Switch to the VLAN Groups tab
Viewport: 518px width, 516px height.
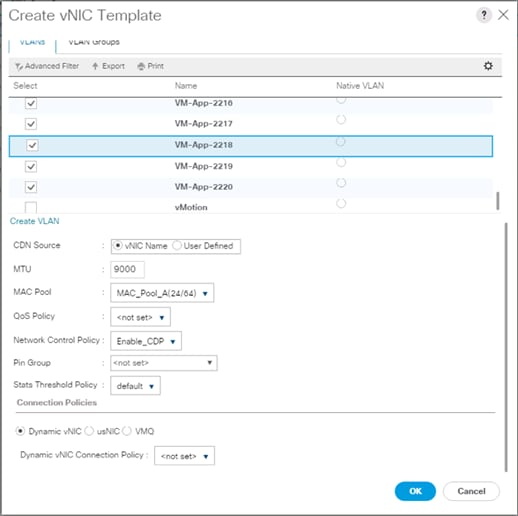[x=94, y=43]
